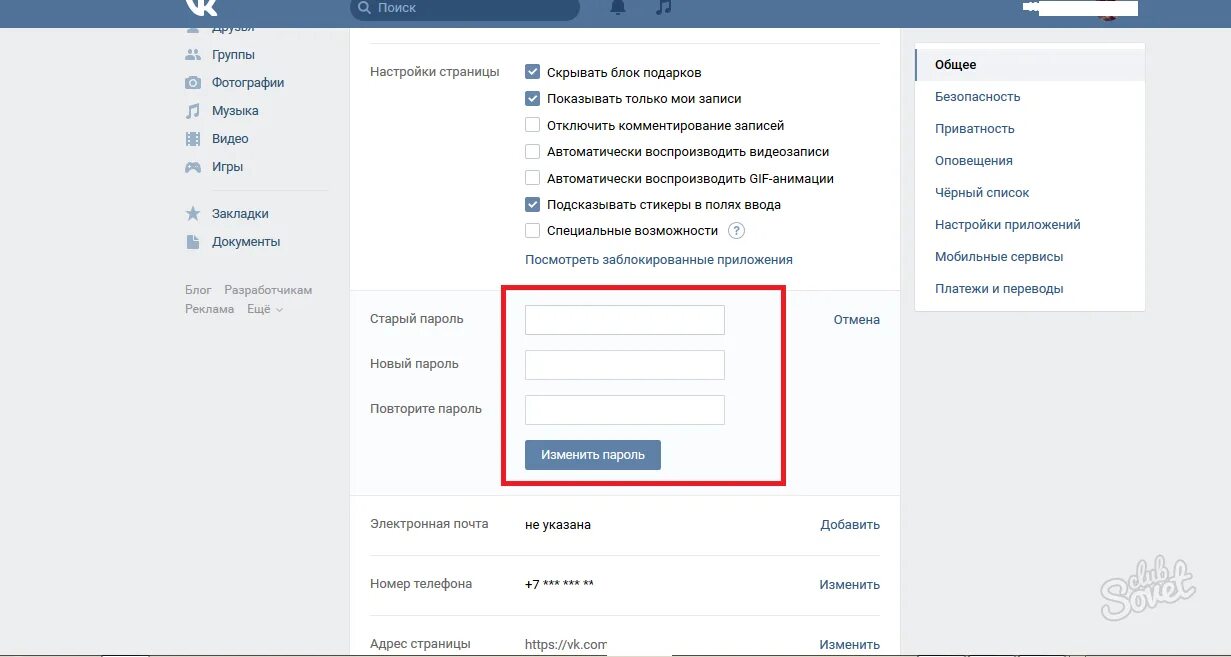Click Изменить for Номер телефона
This screenshot has height=657, width=1231.
coord(850,585)
